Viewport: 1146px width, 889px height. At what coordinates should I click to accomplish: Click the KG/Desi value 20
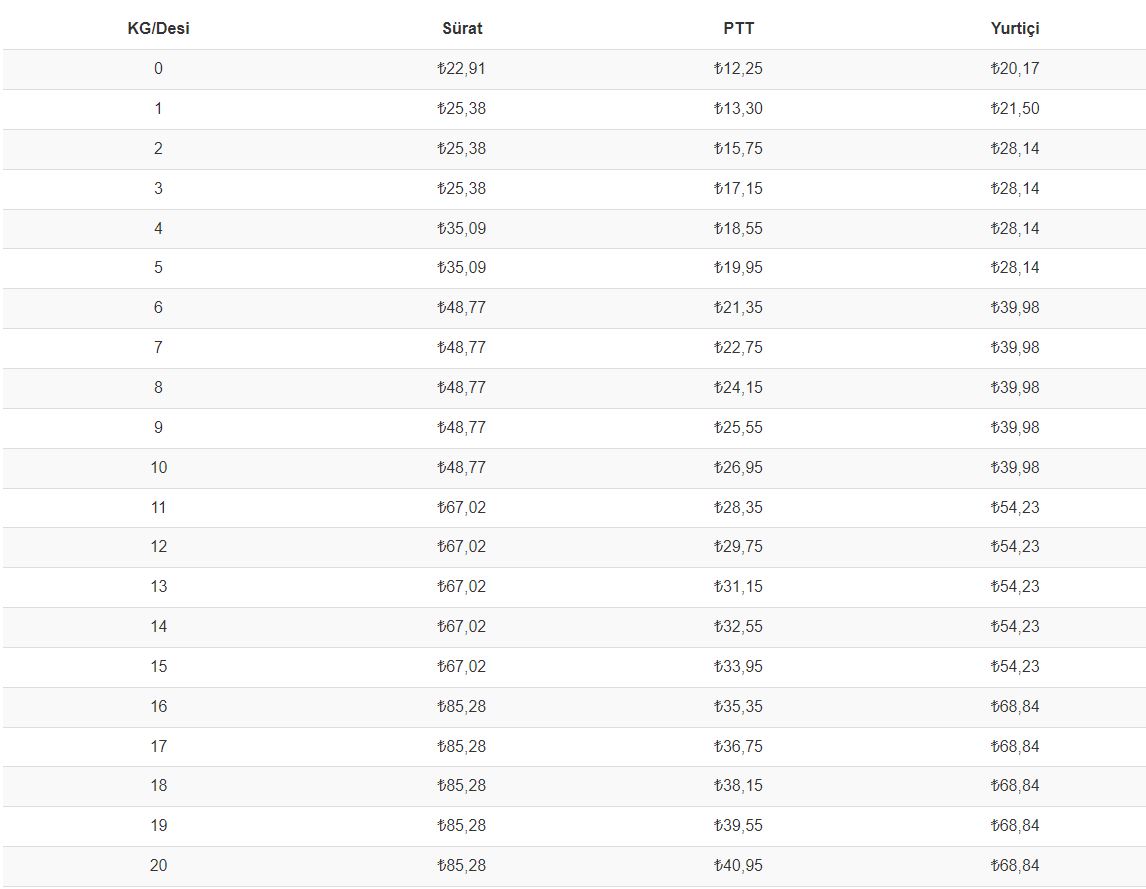(159, 866)
